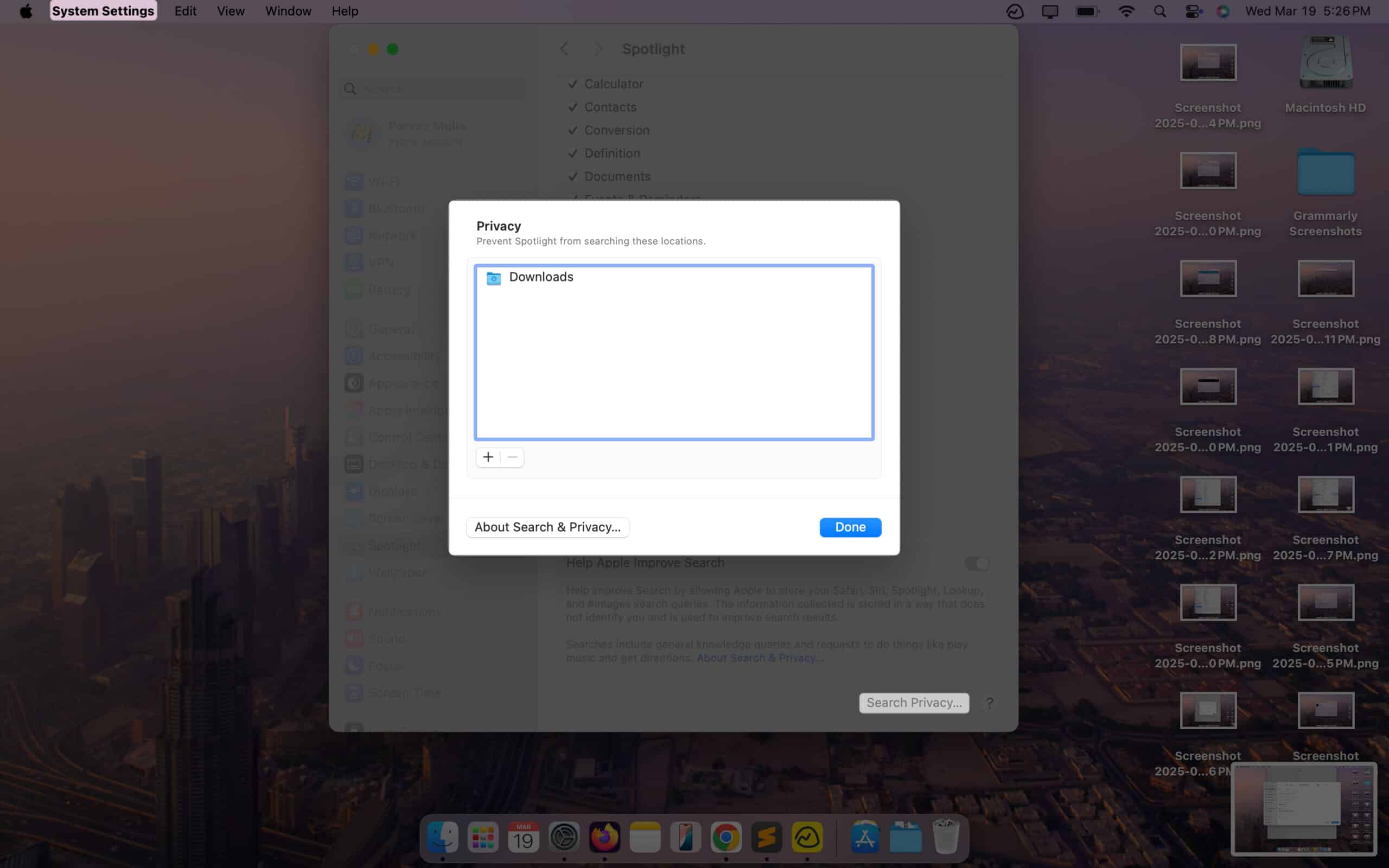Click the Done button to close Privacy
Image resolution: width=1389 pixels, height=868 pixels.
point(850,527)
